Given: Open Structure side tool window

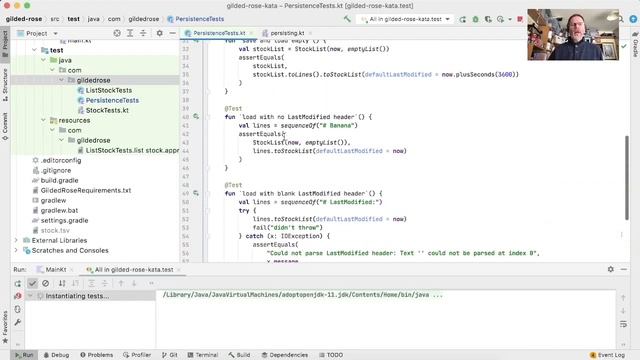Looking at the screenshot, I should [x=5, y=85].
